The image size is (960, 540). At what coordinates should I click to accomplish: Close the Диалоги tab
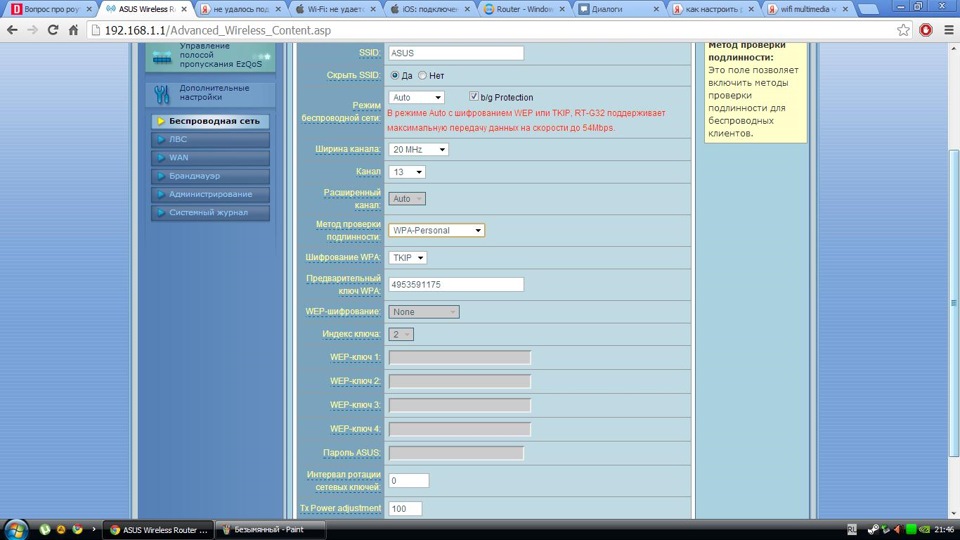coord(656,9)
